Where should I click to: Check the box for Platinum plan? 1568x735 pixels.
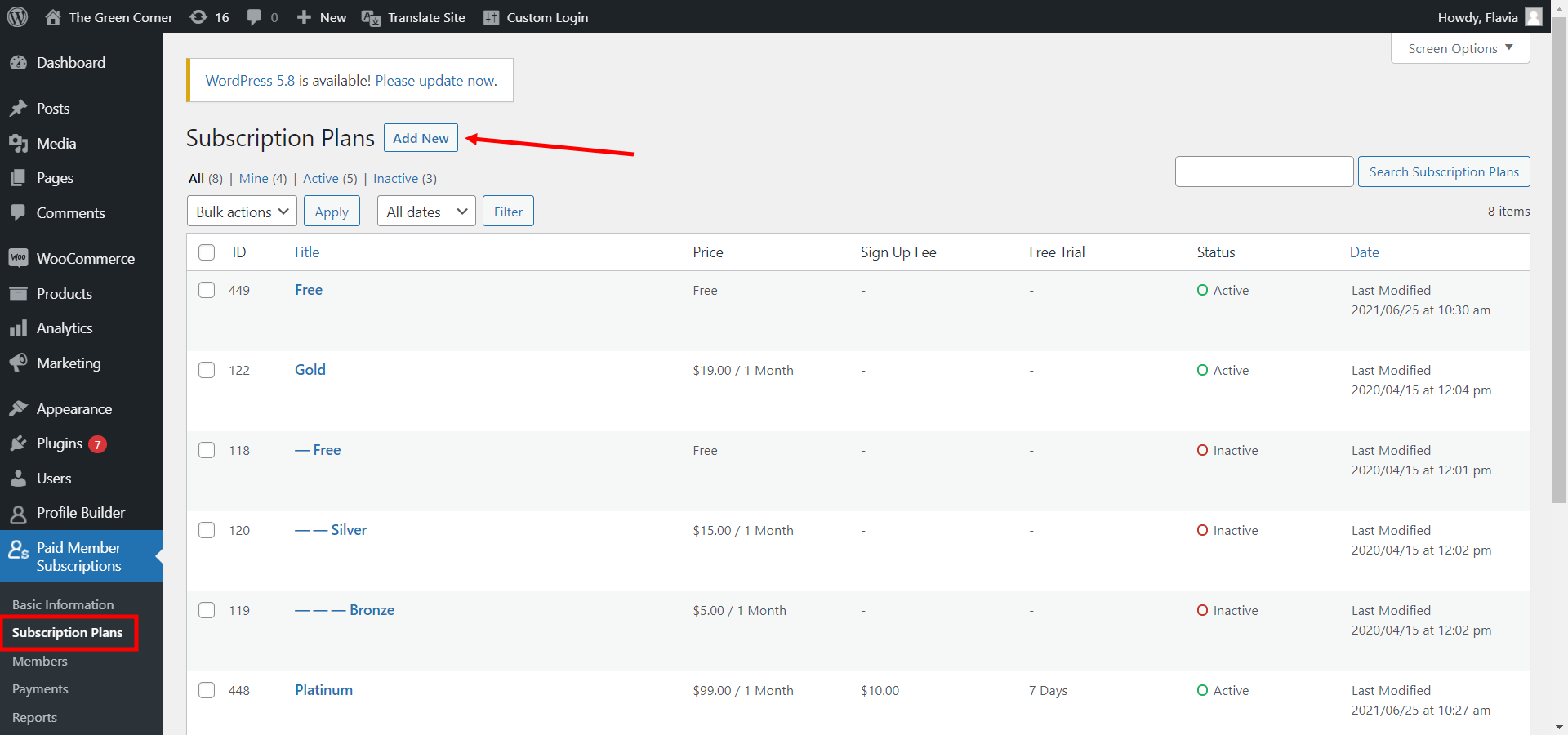(207, 690)
